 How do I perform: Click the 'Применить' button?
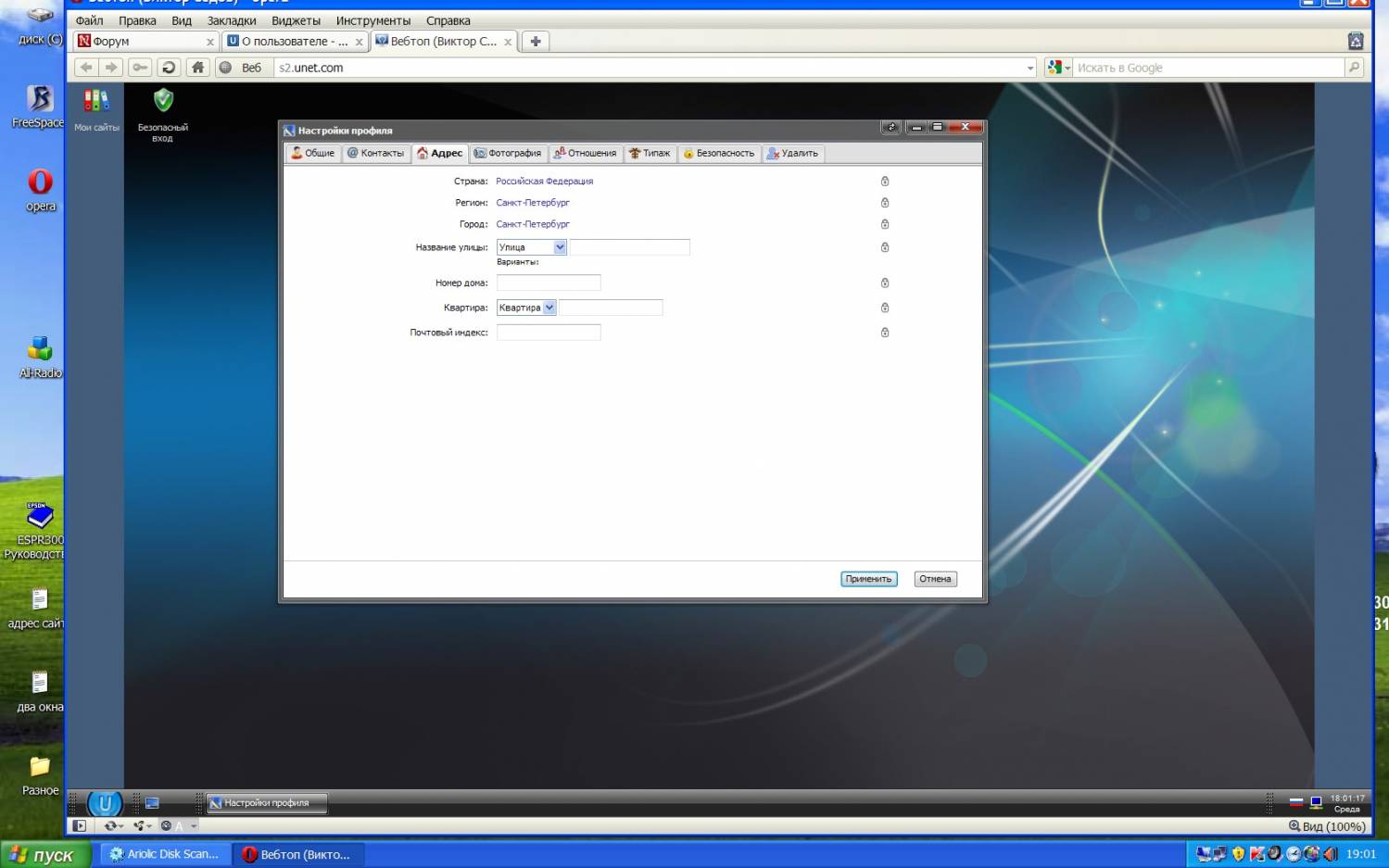pos(868,579)
